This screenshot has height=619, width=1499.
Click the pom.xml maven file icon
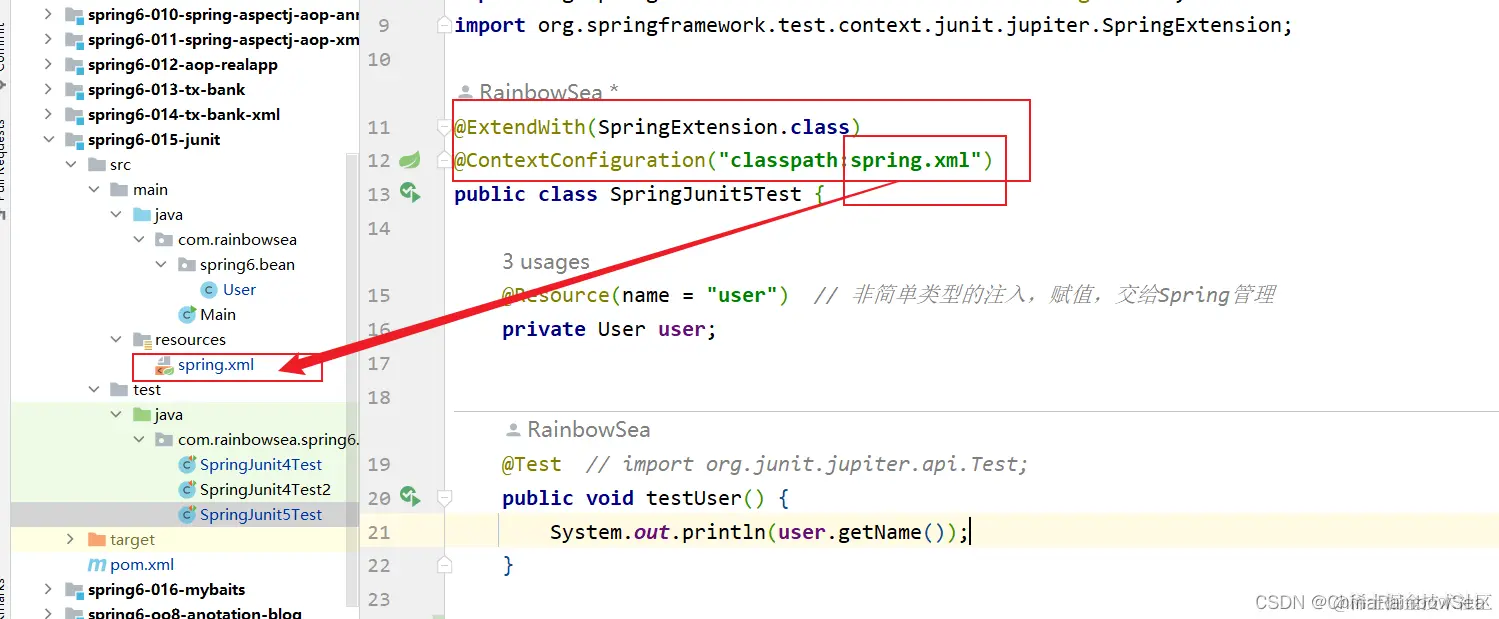tap(98, 565)
